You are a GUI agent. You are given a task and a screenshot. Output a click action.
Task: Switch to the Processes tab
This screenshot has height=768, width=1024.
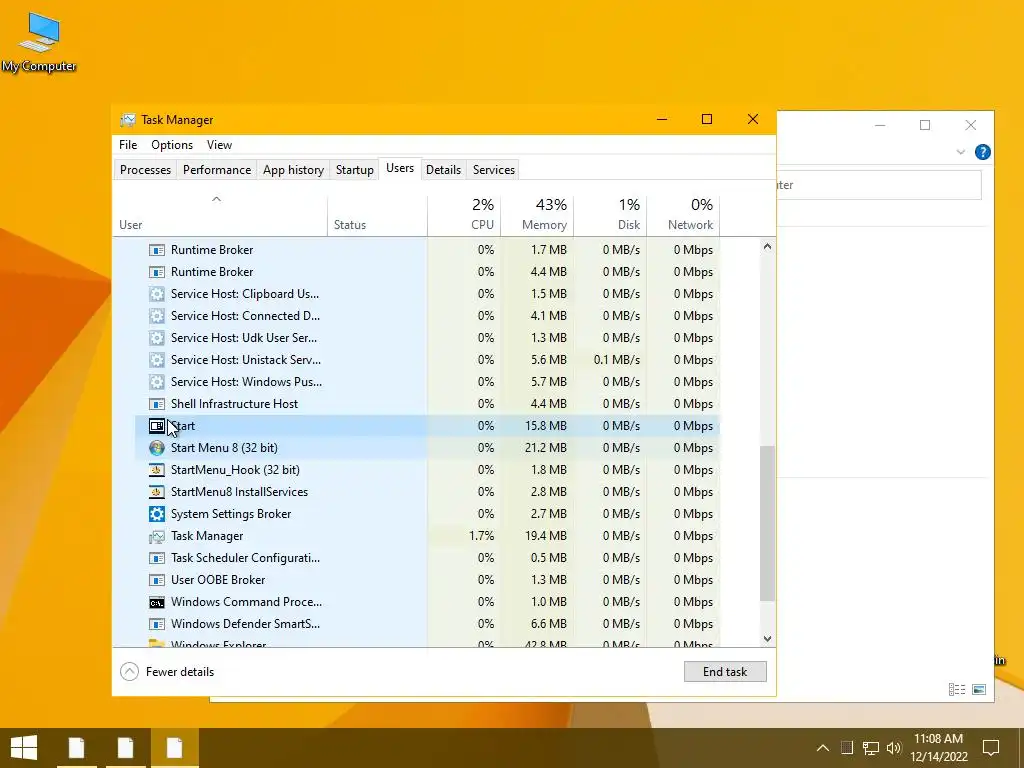pyautogui.click(x=145, y=170)
